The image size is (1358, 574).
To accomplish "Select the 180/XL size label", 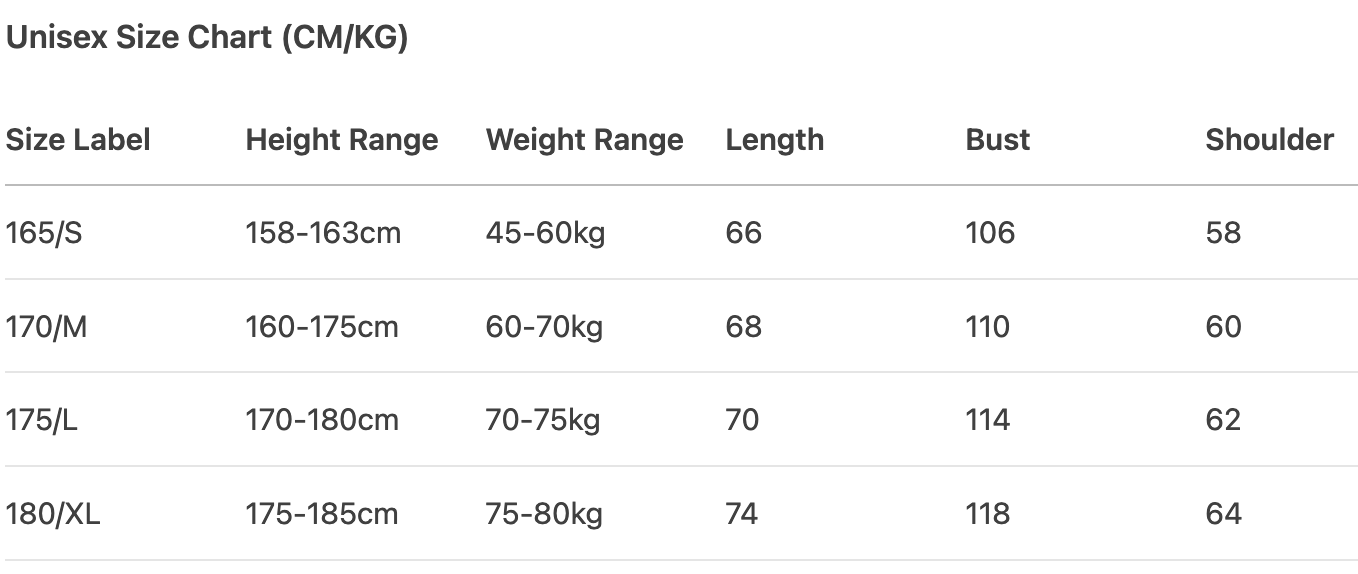I will click(53, 514).
